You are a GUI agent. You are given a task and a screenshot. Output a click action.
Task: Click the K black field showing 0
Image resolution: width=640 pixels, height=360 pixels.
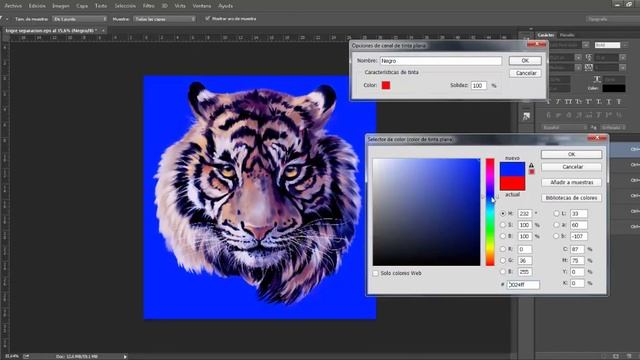click(577, 283)
